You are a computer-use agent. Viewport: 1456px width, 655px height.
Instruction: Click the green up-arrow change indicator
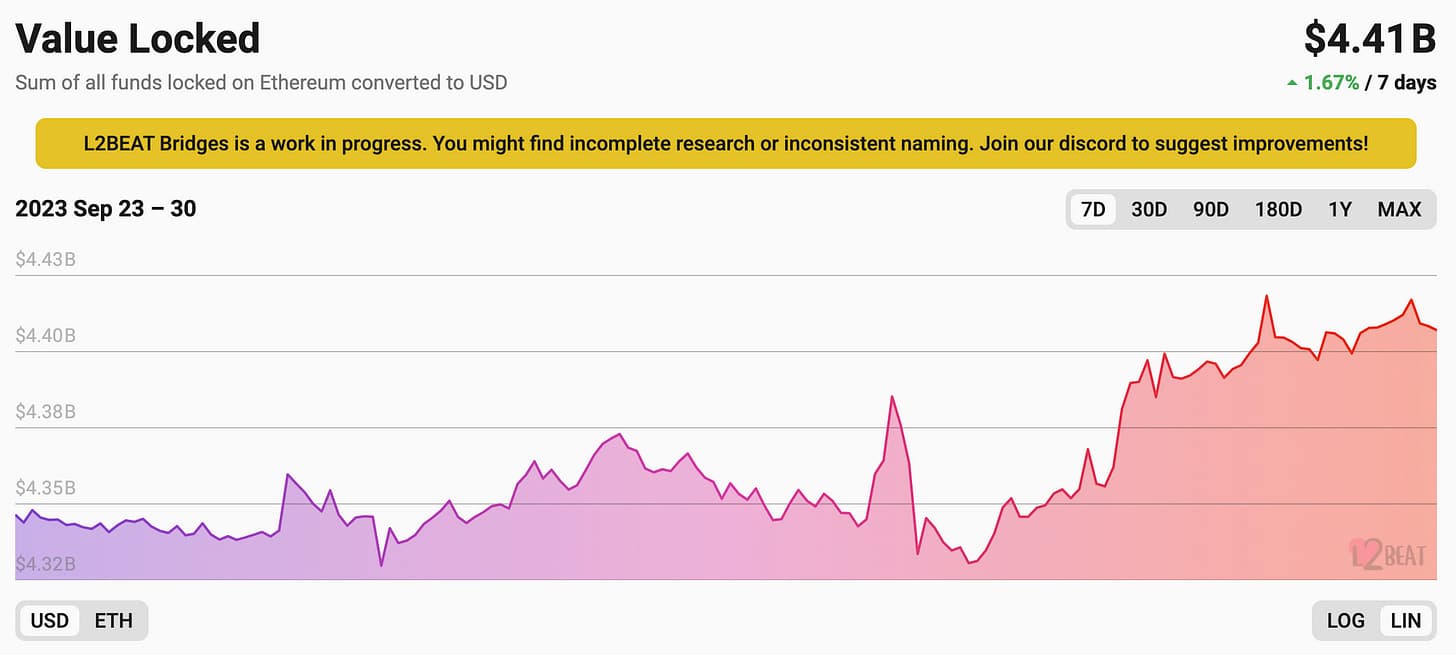click(1292, 83)
